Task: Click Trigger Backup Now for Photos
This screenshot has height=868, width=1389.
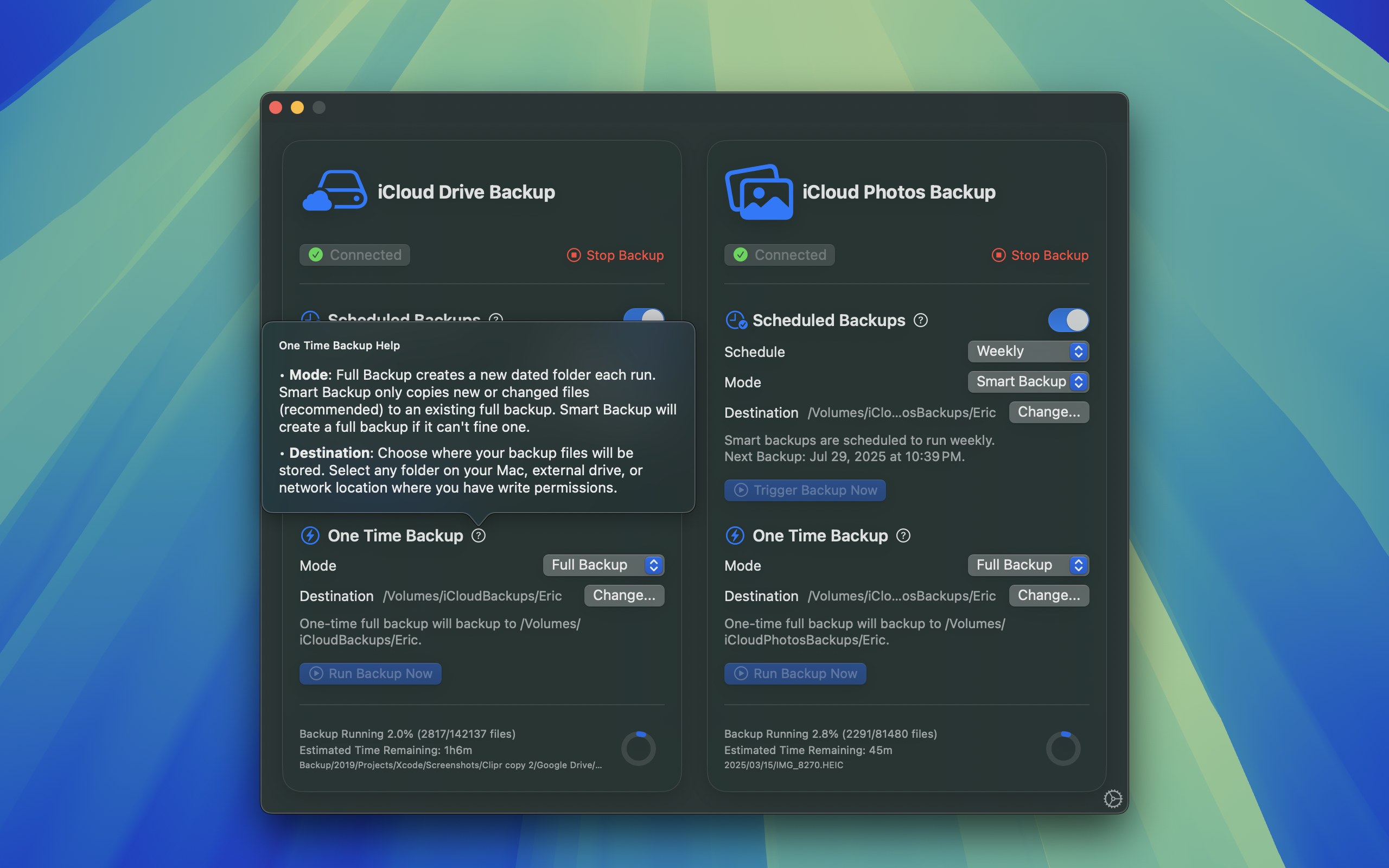Action: (x=805, y=490)
